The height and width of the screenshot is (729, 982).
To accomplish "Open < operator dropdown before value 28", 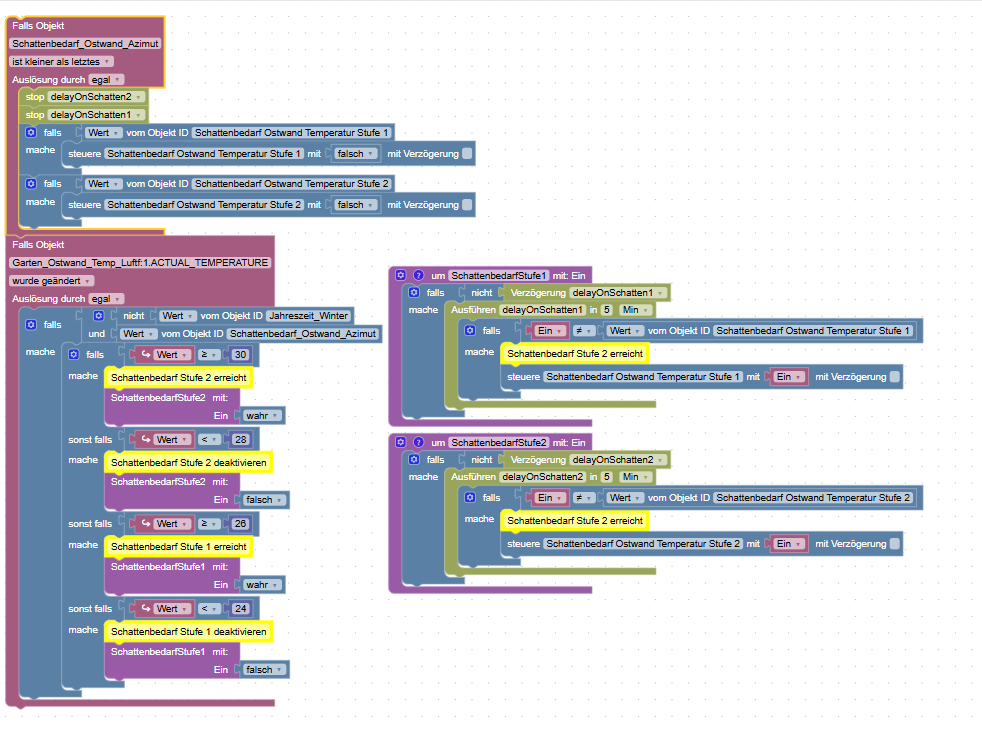I will (x=209, y=440).
